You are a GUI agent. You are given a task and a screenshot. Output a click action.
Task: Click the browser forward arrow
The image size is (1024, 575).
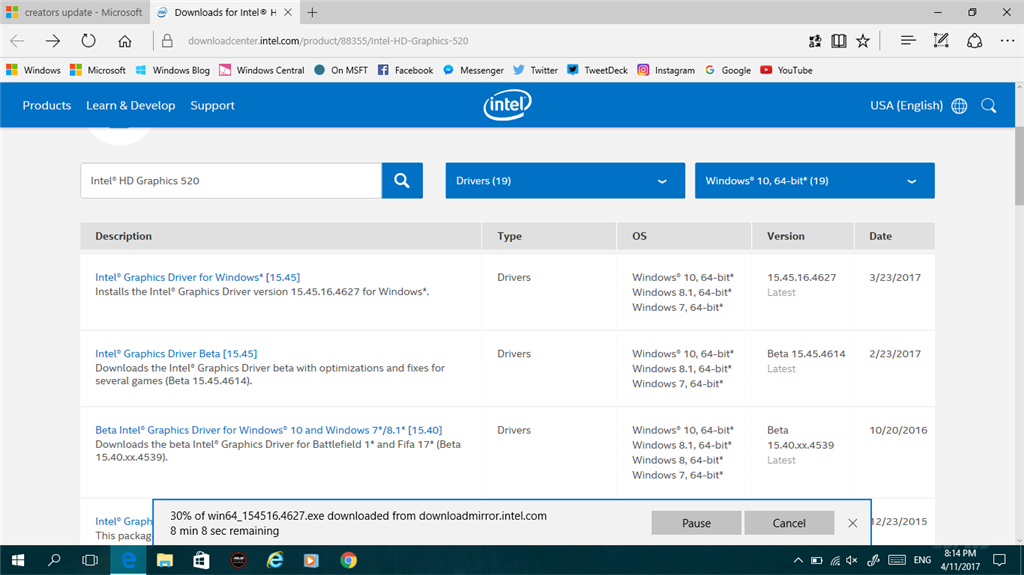click(x=52, y=41)
